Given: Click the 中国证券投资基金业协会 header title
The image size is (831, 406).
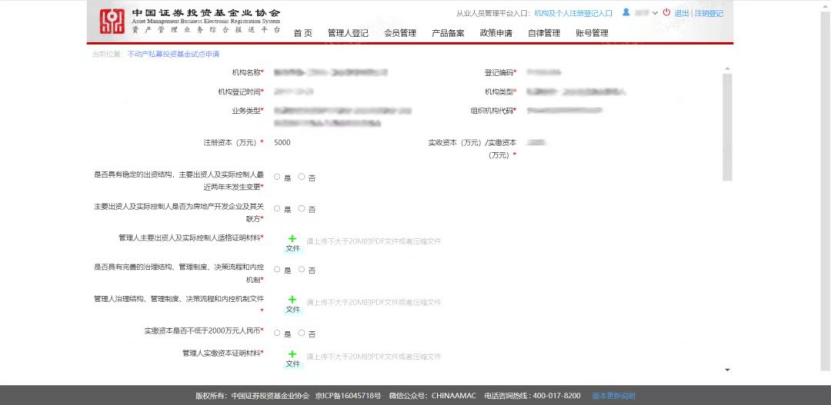Looking at the screenshot, I should pyautogui.click(x=206, y=13).
